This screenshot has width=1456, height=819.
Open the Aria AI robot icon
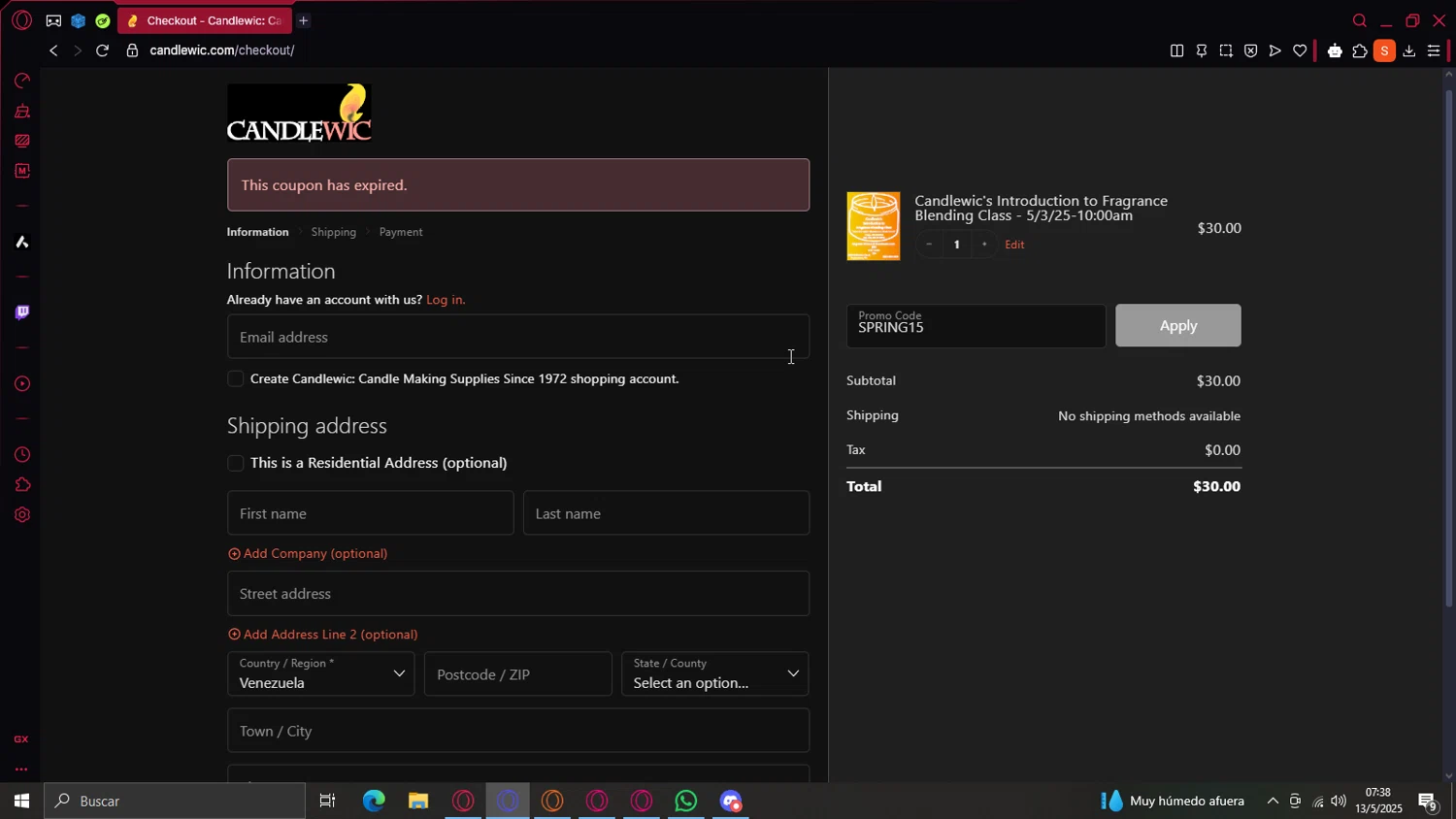click(x=1335, y=50)
